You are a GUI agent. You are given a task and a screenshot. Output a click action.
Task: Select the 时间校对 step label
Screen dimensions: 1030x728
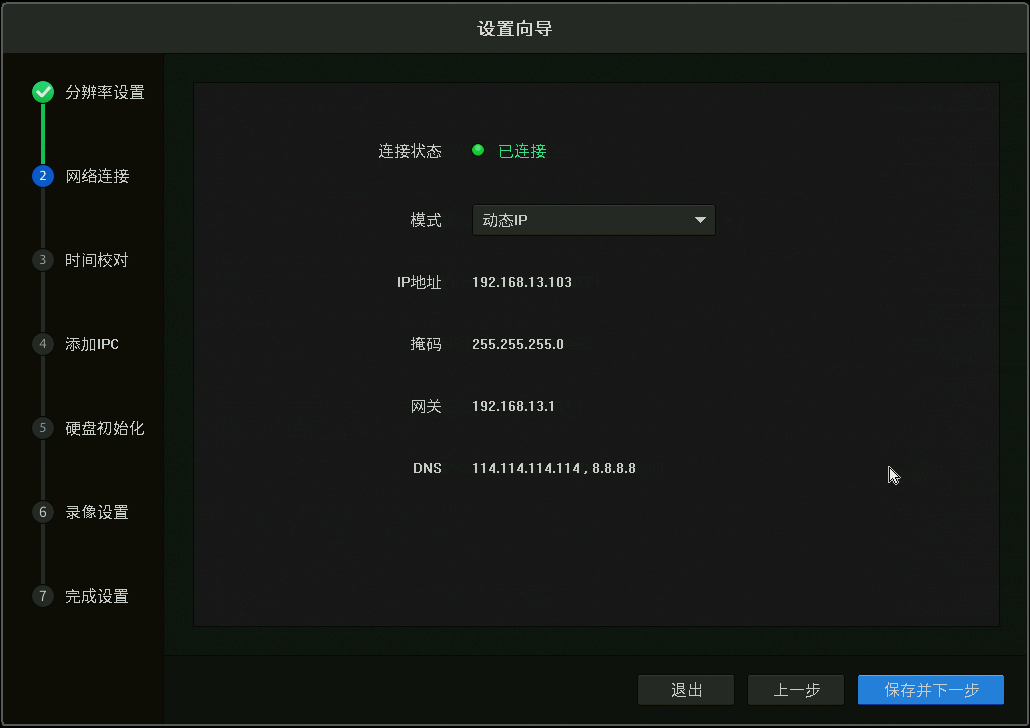tap(97, 260)
